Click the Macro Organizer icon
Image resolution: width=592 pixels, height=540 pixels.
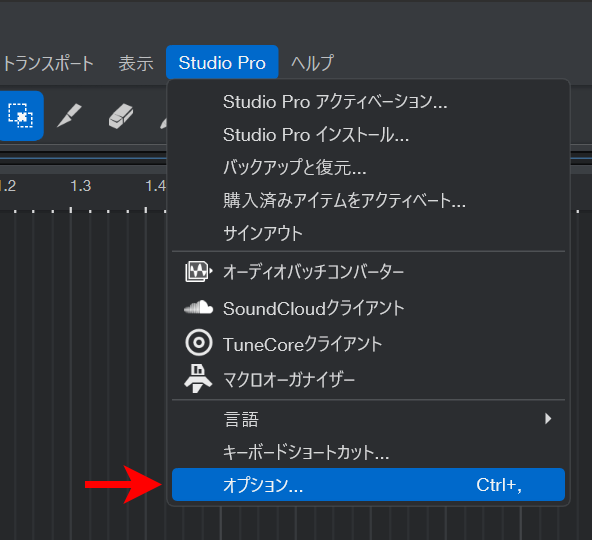point(198,378)
